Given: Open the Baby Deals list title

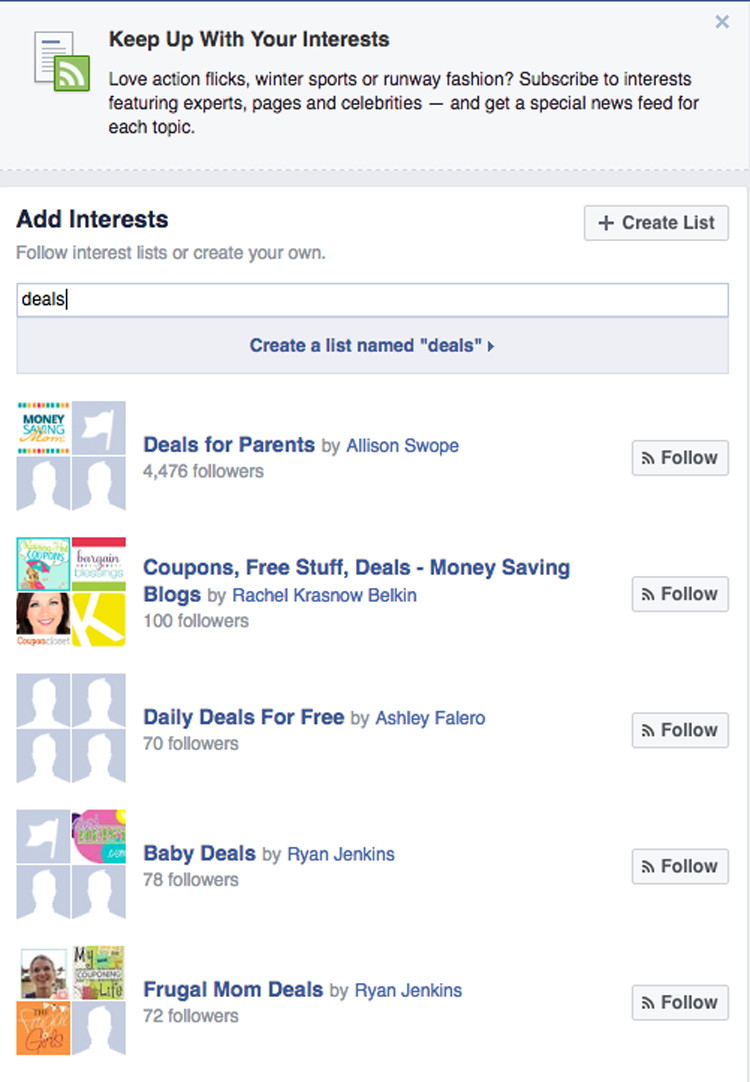Looking at the screenshot, I should (x=199, y=853).
